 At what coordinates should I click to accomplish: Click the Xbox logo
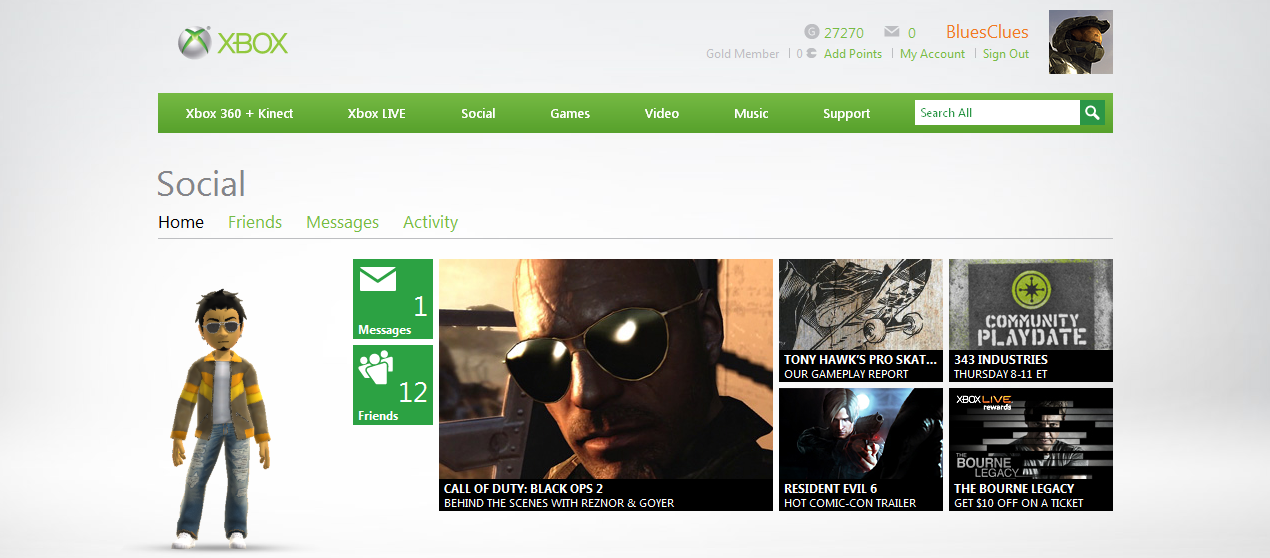[x=232, y=42]
